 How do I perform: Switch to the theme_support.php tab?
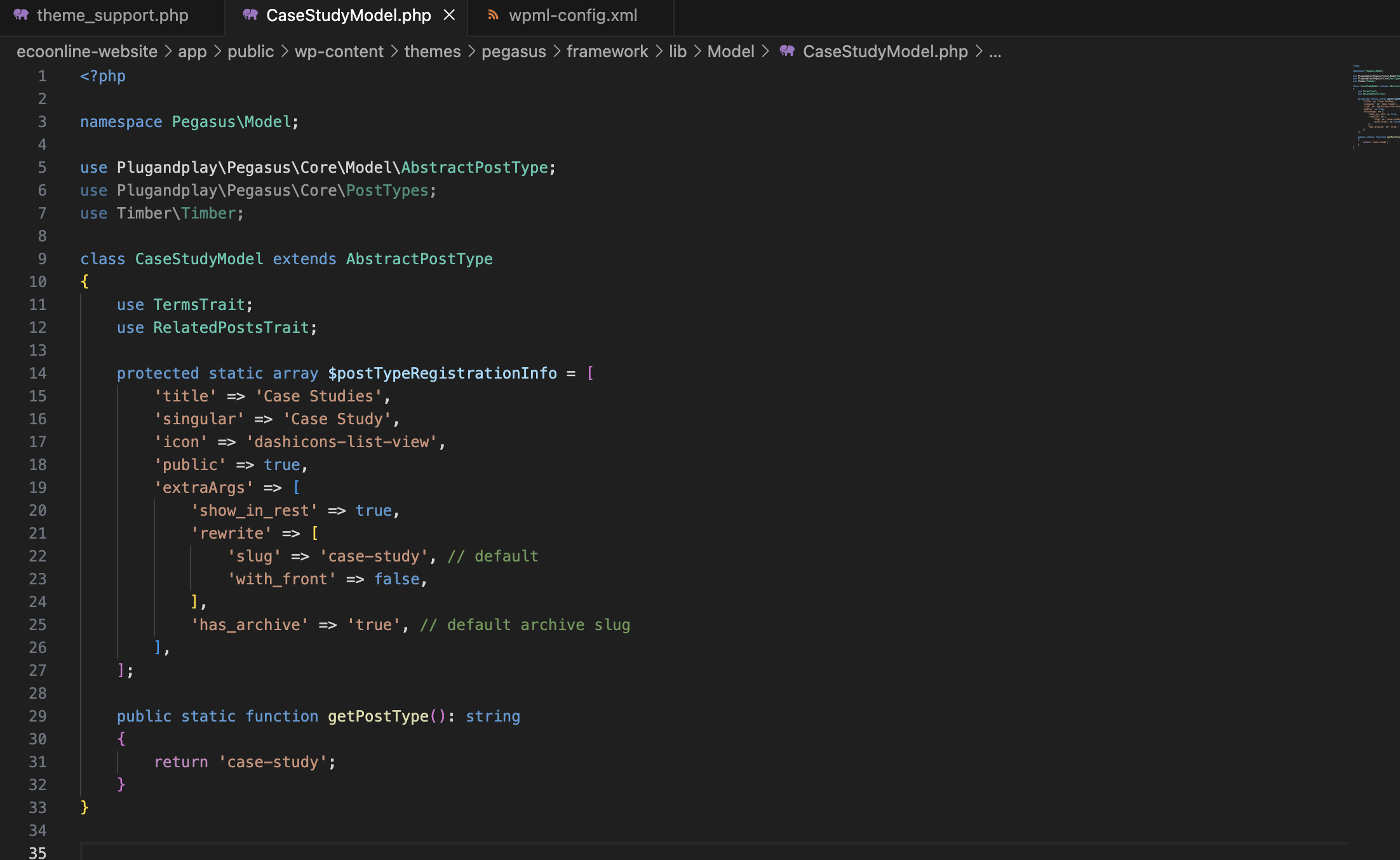point(112,15)
